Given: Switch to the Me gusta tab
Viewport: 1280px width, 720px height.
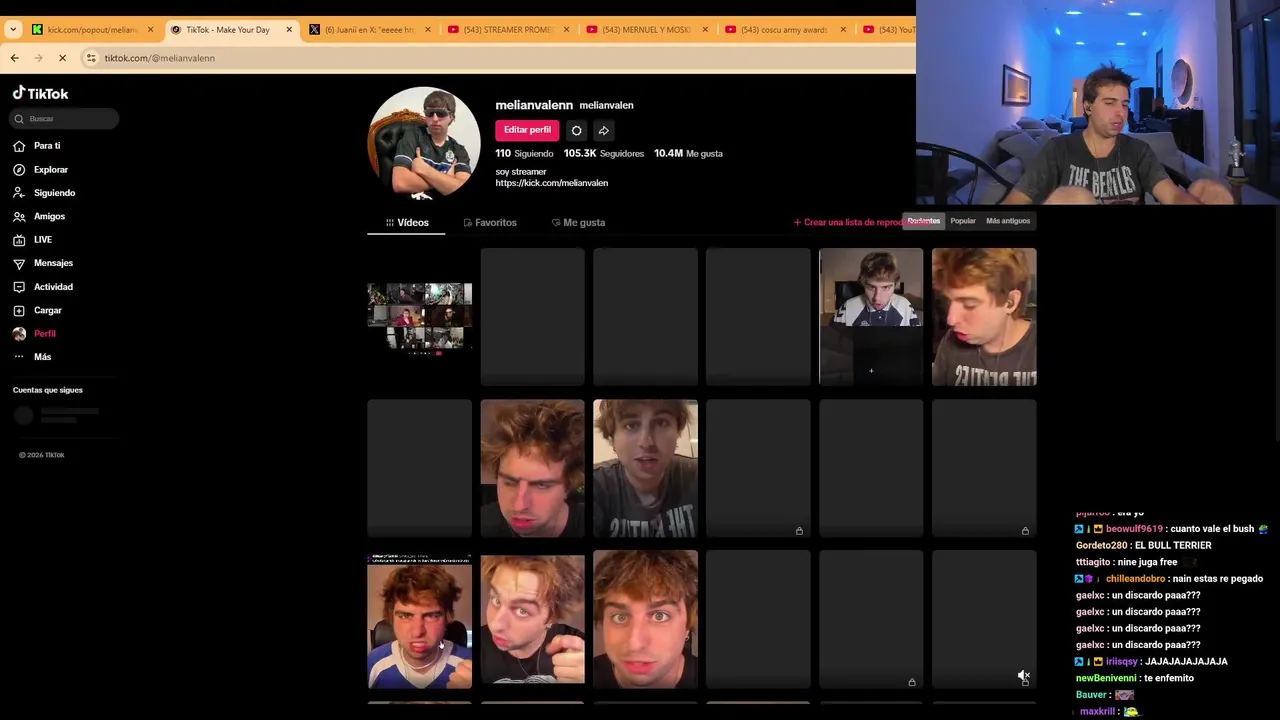Looking at the screenshot, I should [x=578, y=223].
